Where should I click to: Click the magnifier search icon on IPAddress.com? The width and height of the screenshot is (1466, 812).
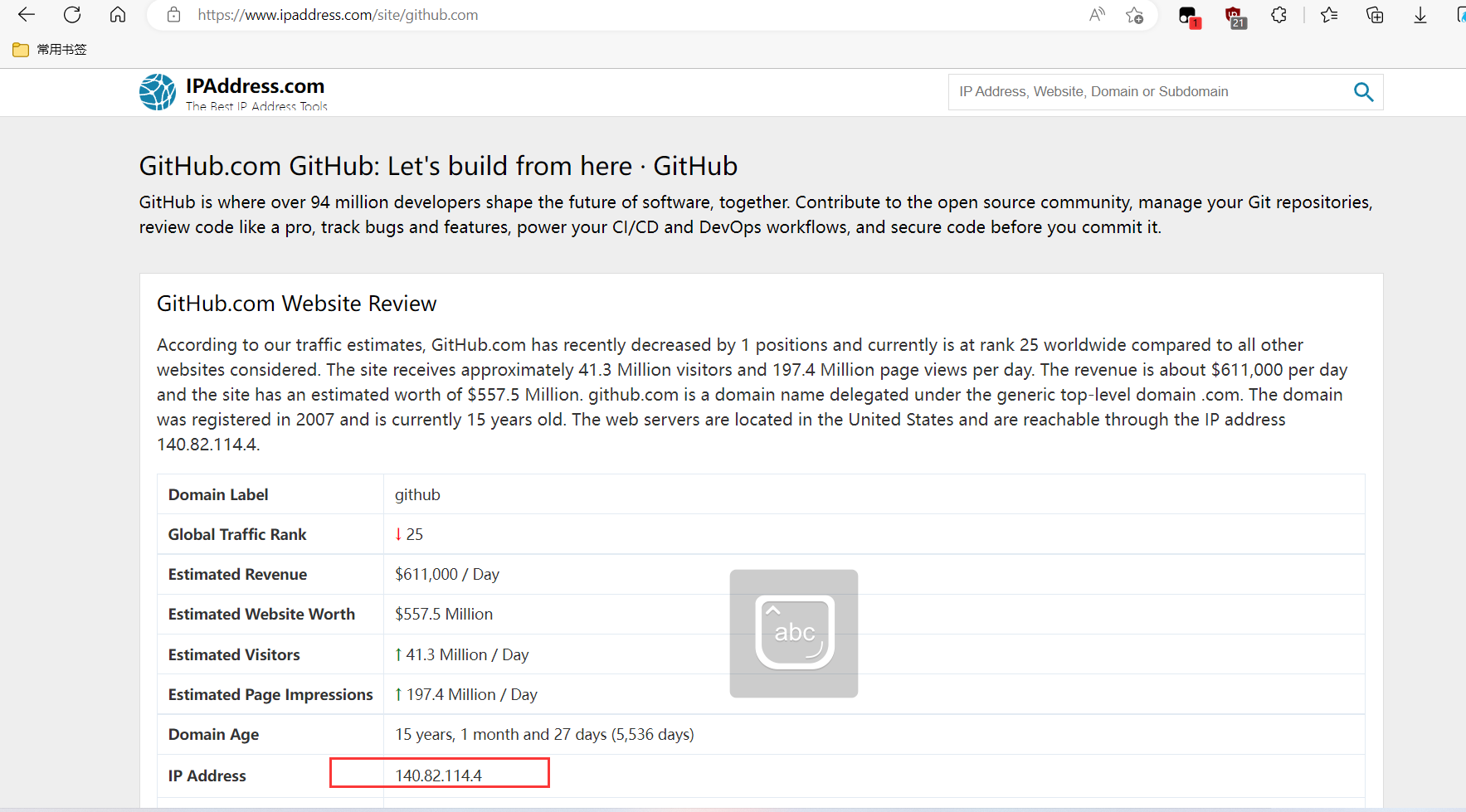tap(1363, 92)
